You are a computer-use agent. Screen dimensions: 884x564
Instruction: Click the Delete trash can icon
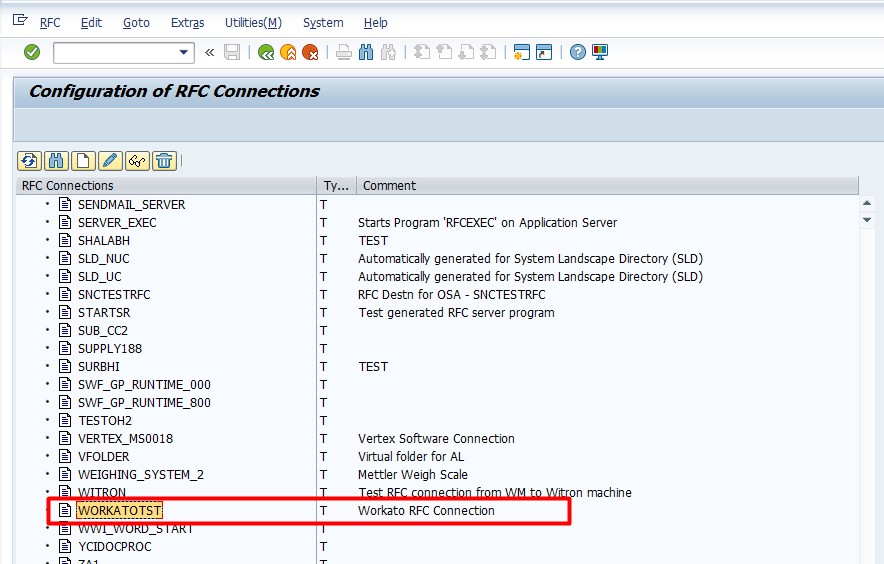coord(164,161)
